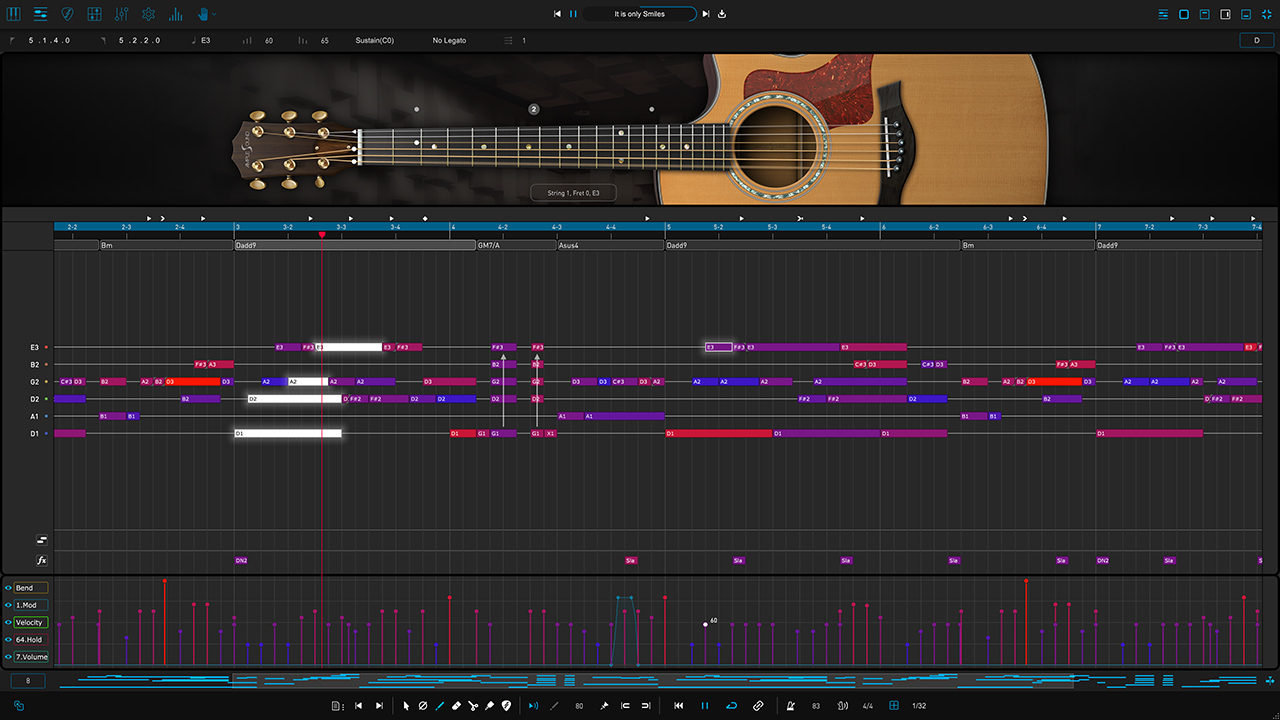
Task: Select the hand icon in top toolbar
Action: (202, 14)
